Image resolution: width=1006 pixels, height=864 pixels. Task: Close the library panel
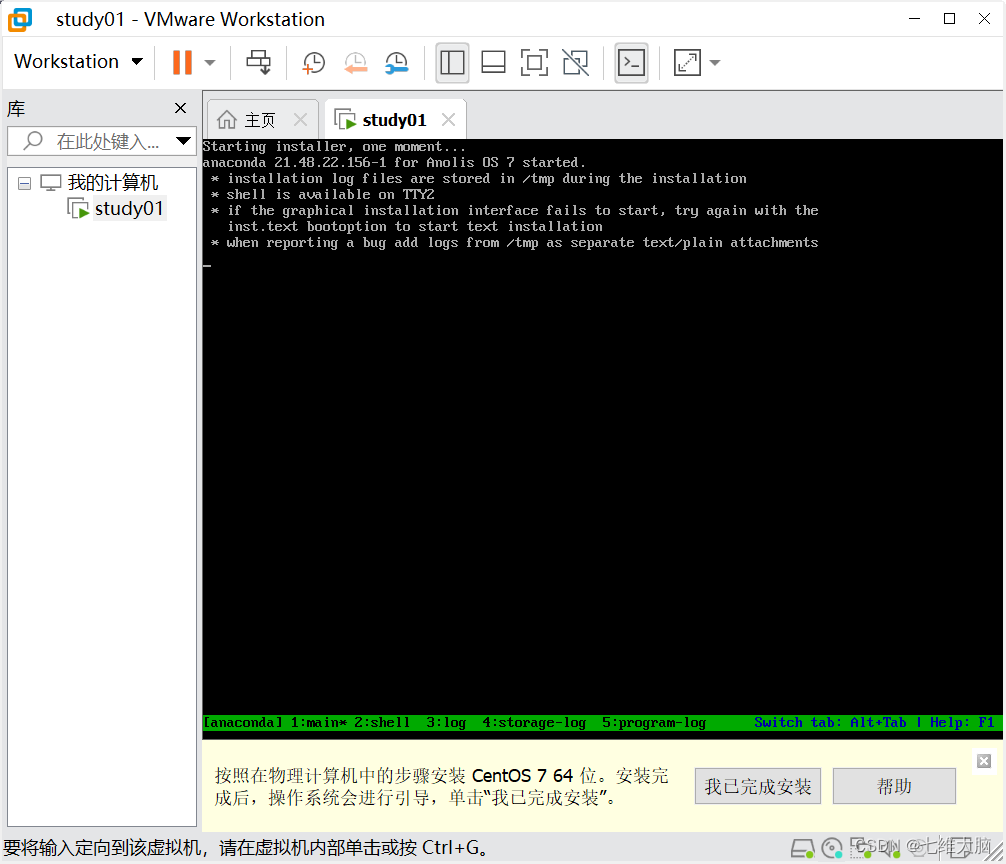(181, 108)
